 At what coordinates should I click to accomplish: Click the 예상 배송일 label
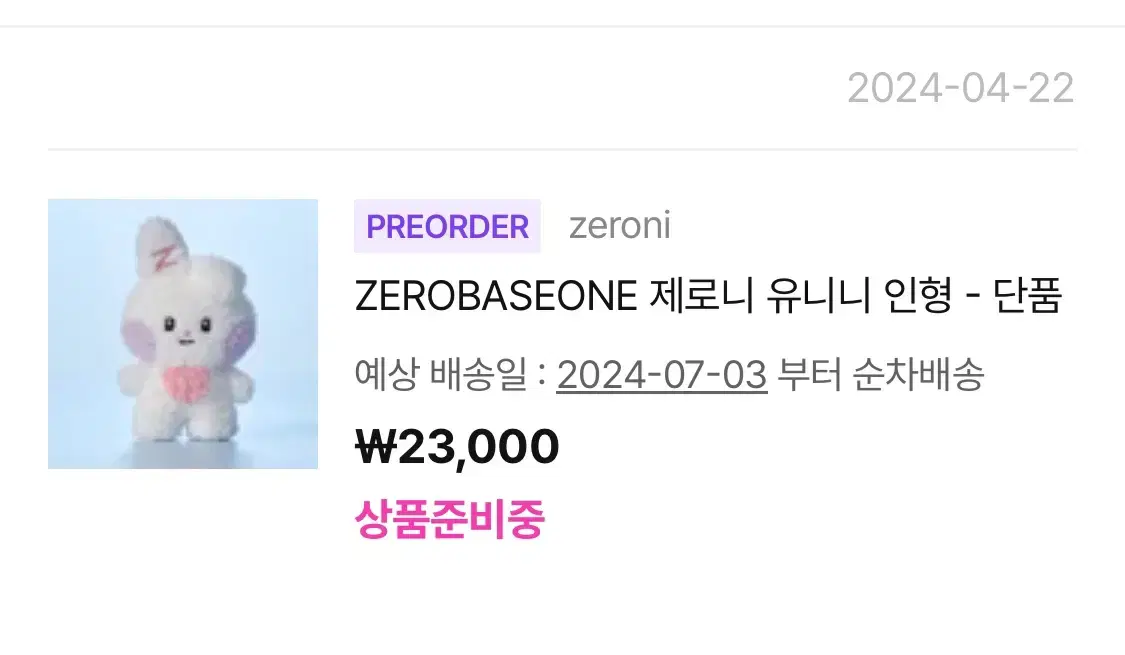pyautogui.click(x=442, y=374)
